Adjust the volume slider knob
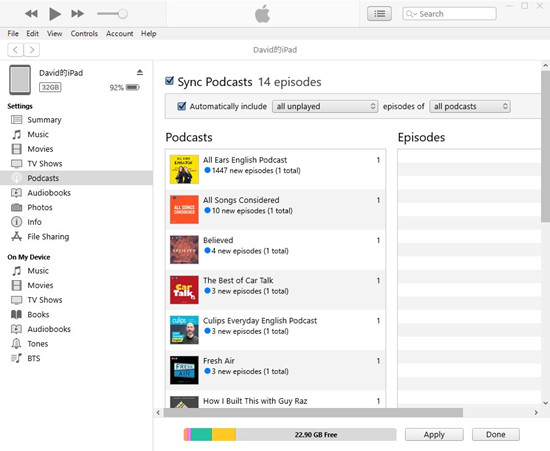This screenshot has width=550, height=451. click(123, 14)
